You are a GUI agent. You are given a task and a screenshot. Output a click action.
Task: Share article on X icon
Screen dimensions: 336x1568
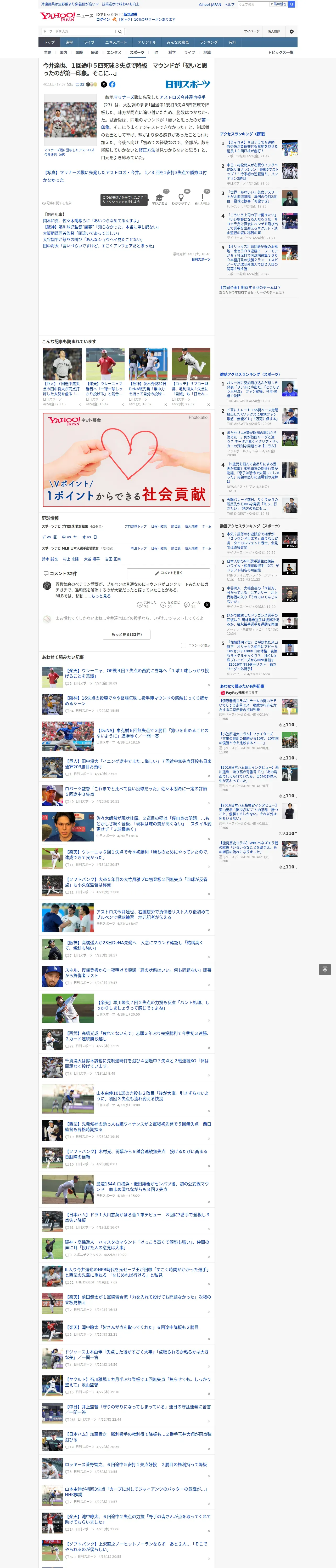(x=104, y=85)
